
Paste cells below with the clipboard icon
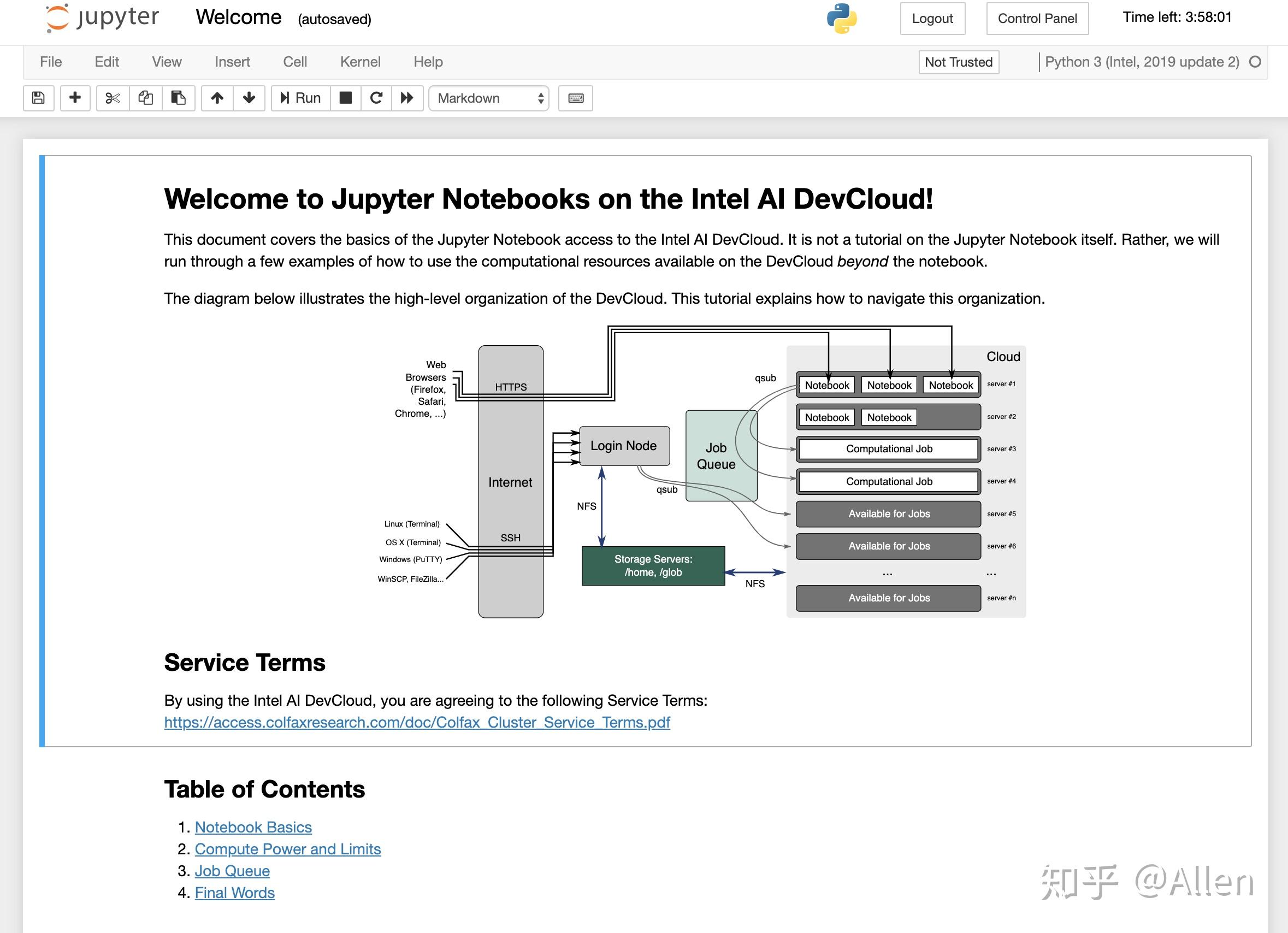click(x=178, y=98)
